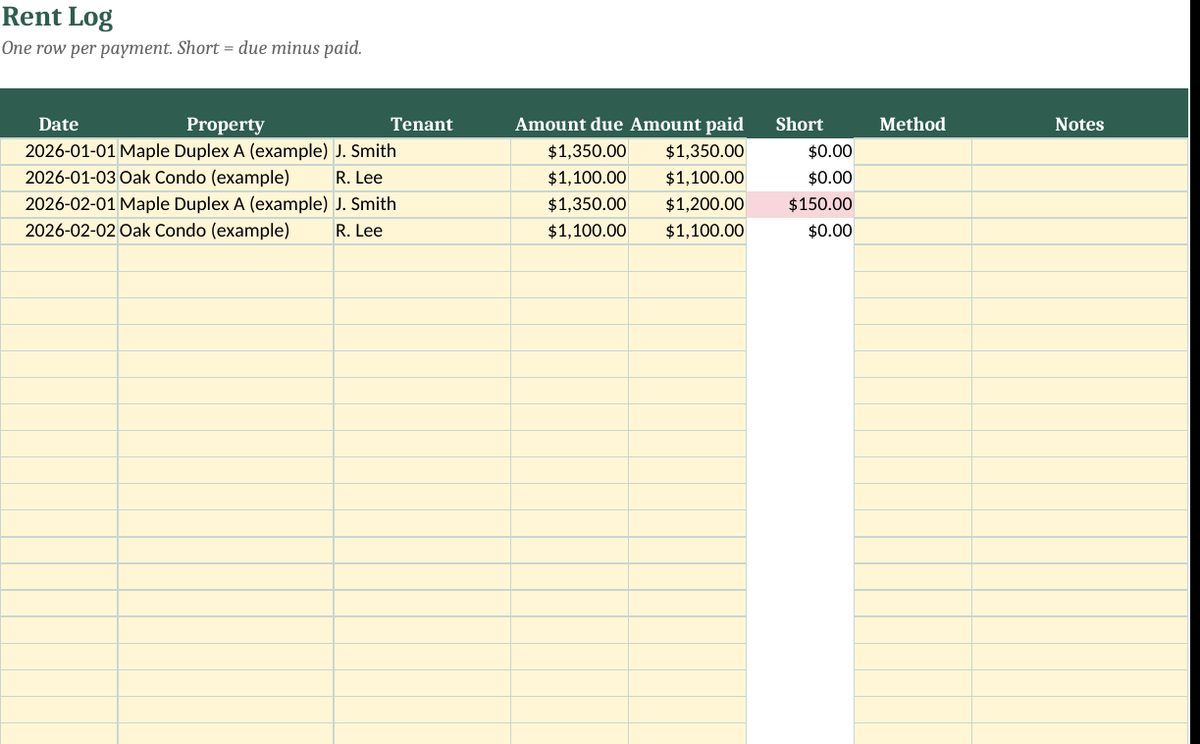Select tenant R. Lee in the 2026-01-03 row
1200x744 pixels.
tap(422, 178)
